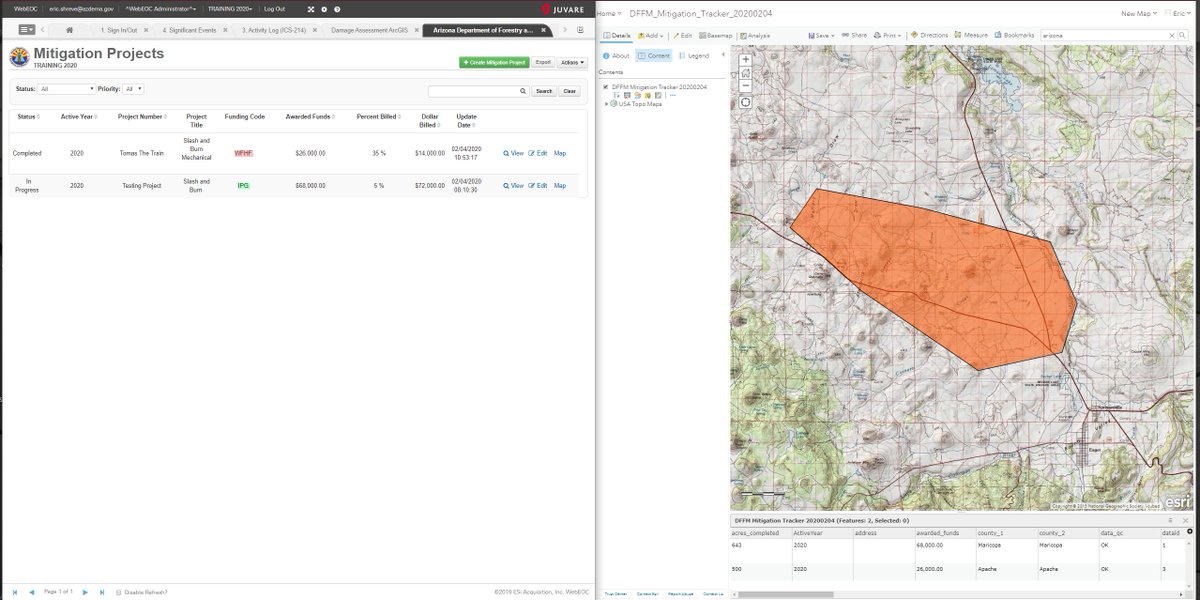Open the ArcGIS Home dropdown
Image resolution: width=1200 pixels, height=600 pixels.
point(610,13)
